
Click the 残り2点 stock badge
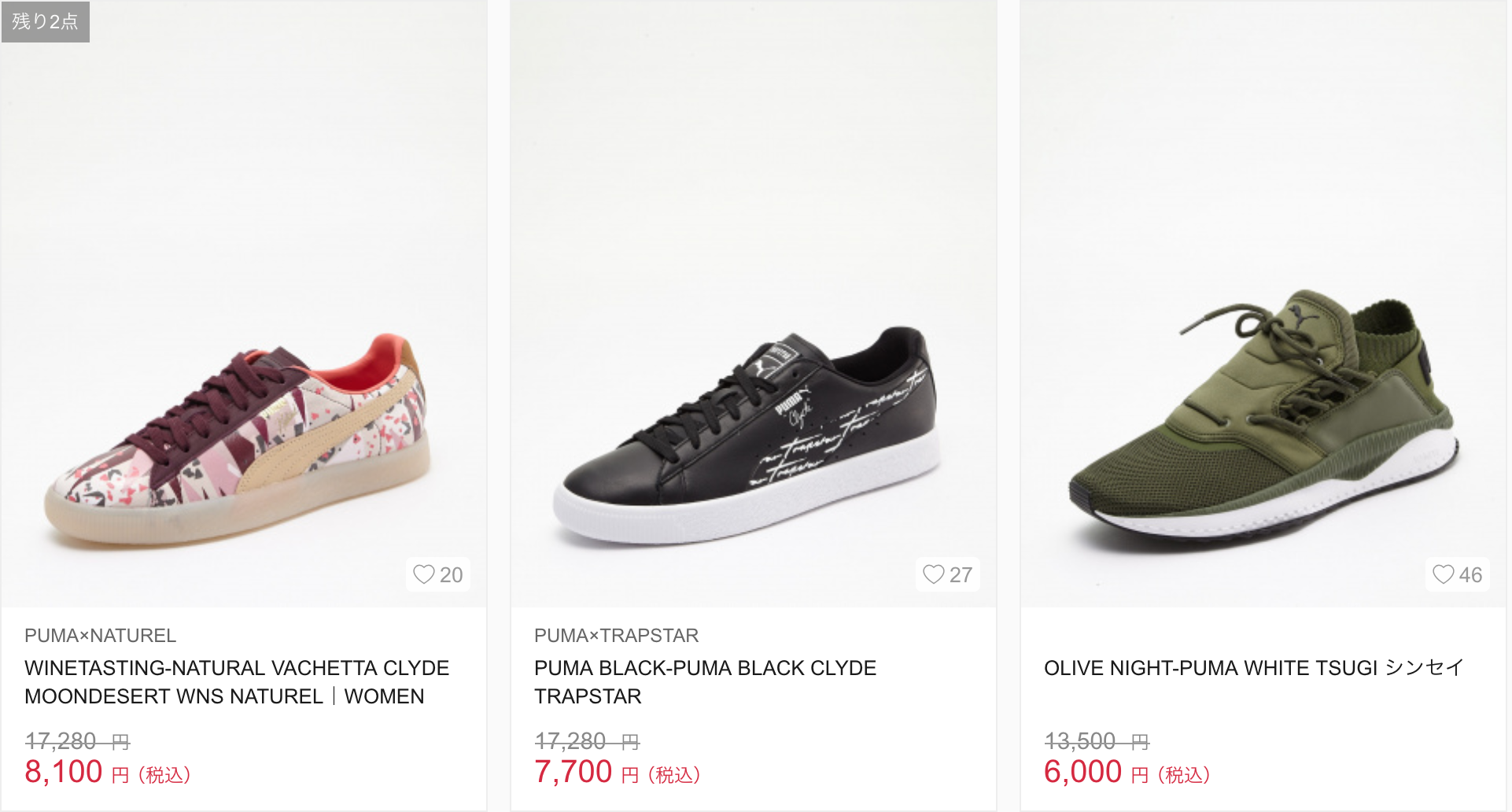click(46, 21)
